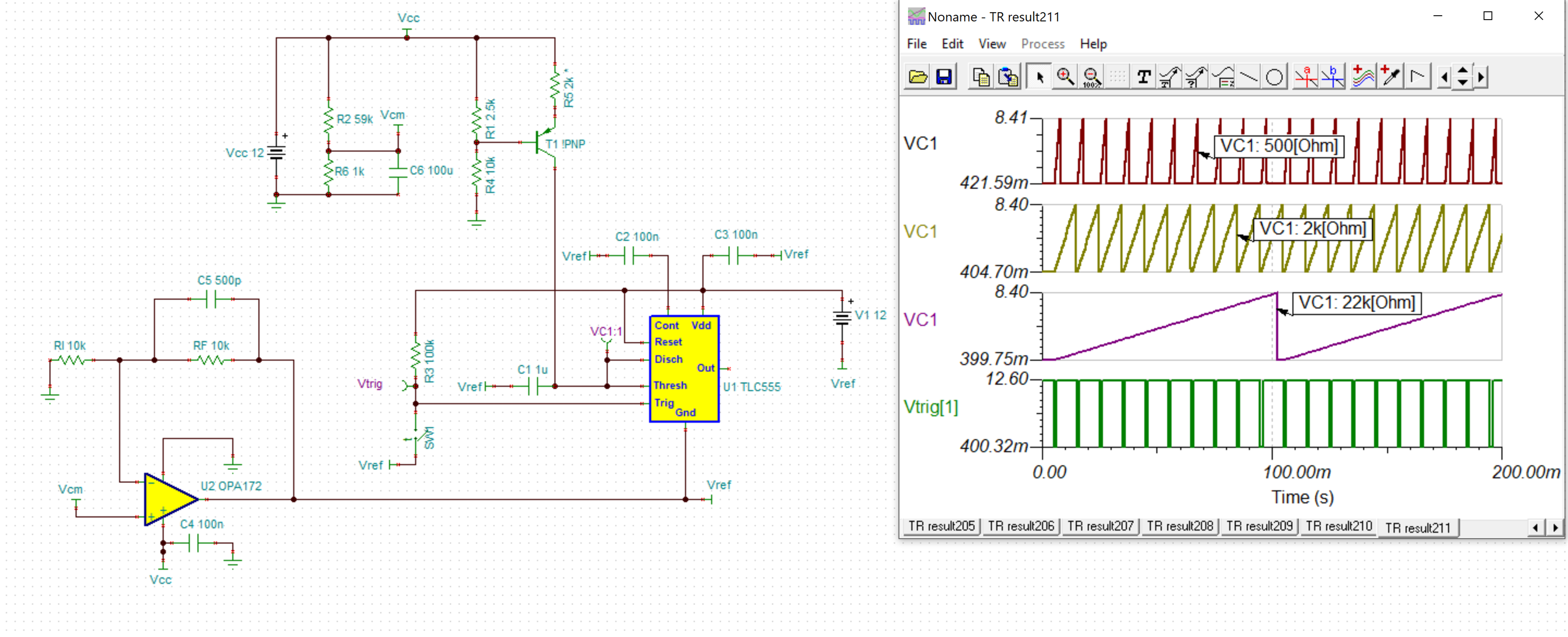Place cursor a on the curve

pos(1306,76)
